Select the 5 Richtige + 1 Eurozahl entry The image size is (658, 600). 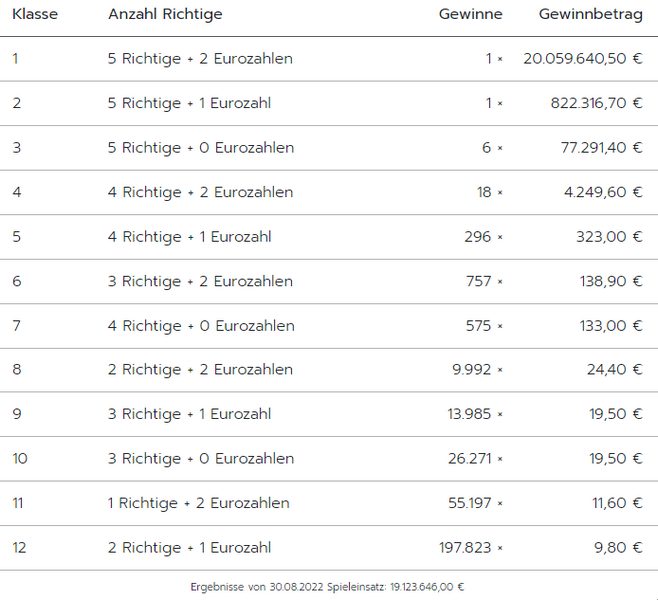point(189,103)
